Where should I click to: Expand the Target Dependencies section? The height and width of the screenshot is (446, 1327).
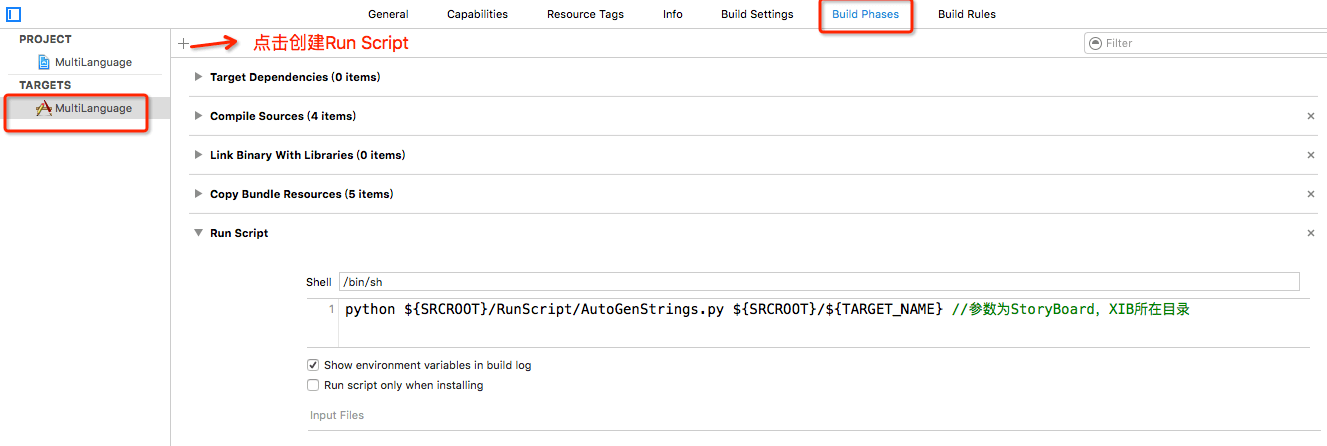[199, 77]
